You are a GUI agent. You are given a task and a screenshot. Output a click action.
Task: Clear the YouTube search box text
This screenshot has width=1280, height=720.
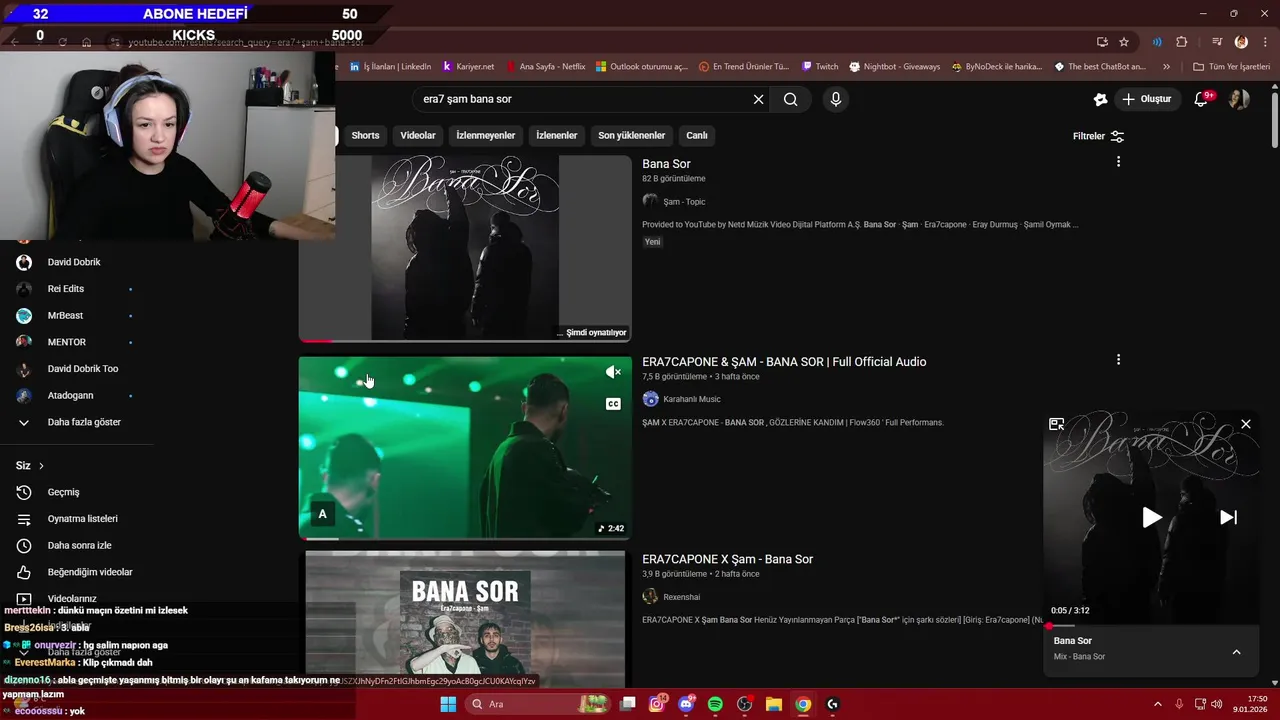[758, 99]
